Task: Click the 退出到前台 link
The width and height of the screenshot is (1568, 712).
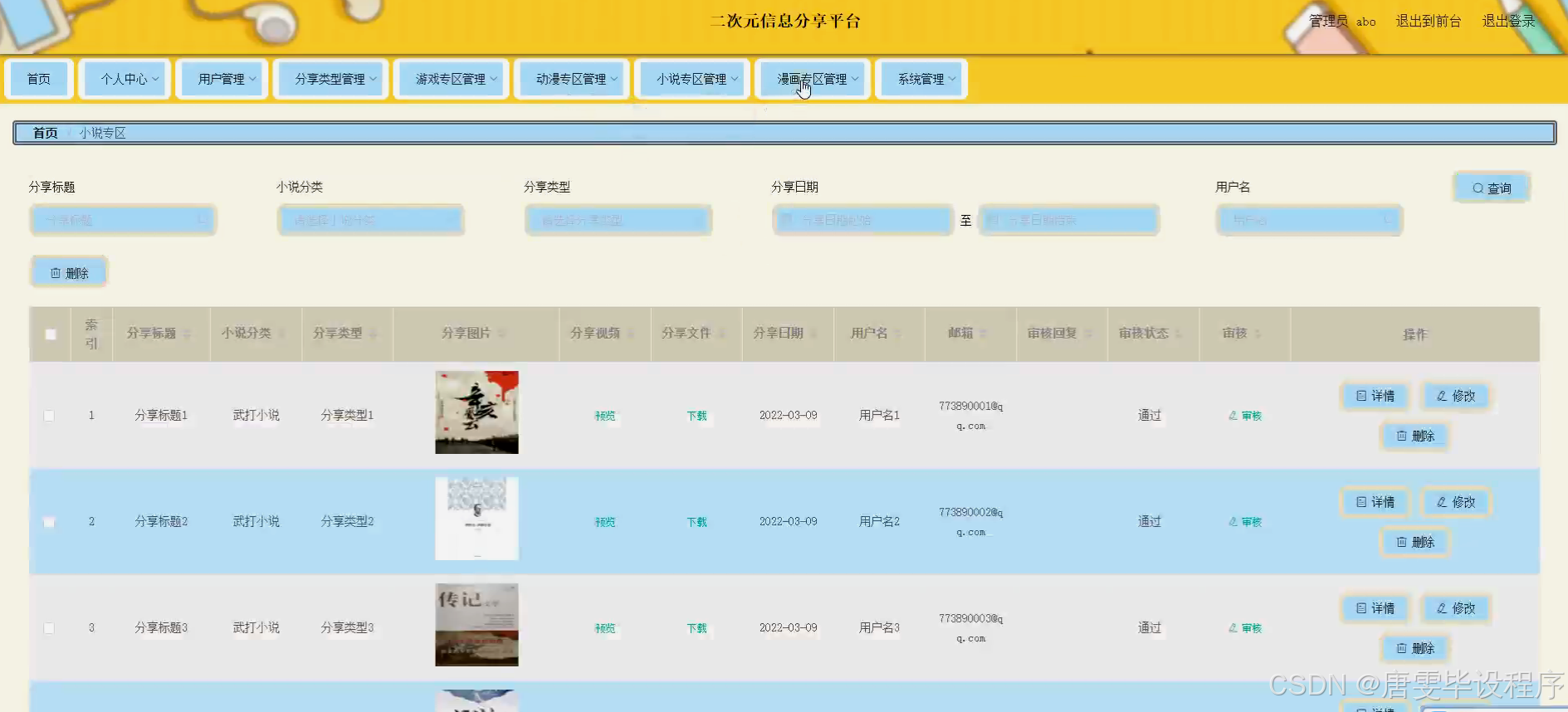Action: [1428, 21]
